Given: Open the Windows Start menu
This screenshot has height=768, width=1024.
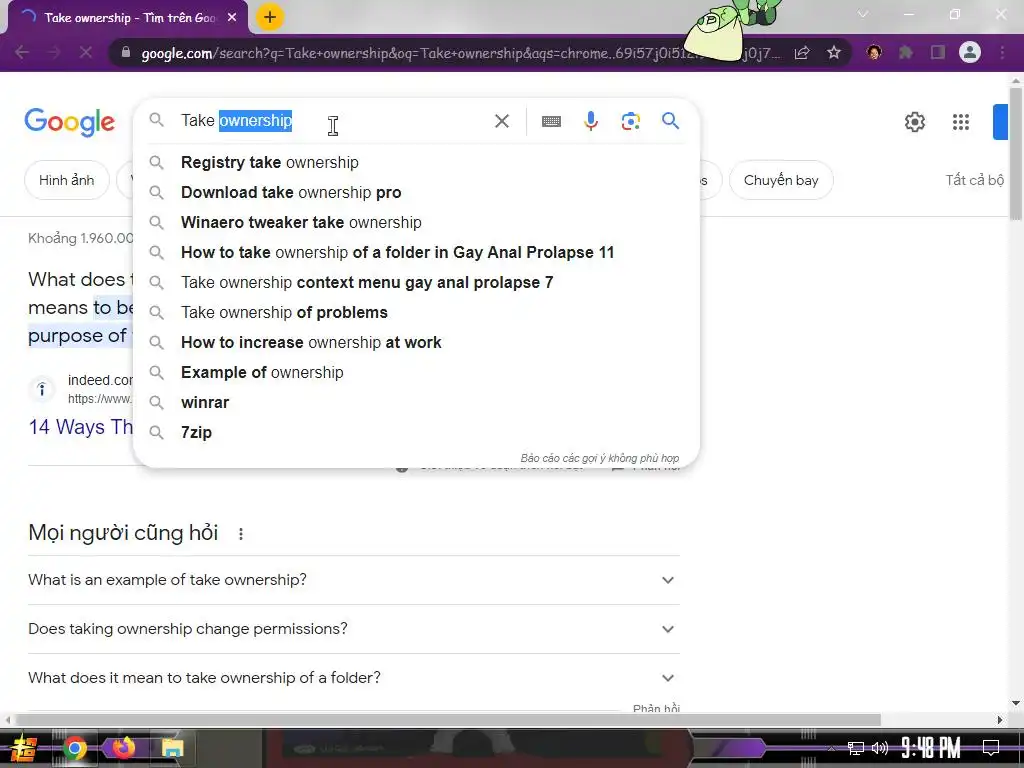Looking at the screenshot, I should (x=24, y=748).
